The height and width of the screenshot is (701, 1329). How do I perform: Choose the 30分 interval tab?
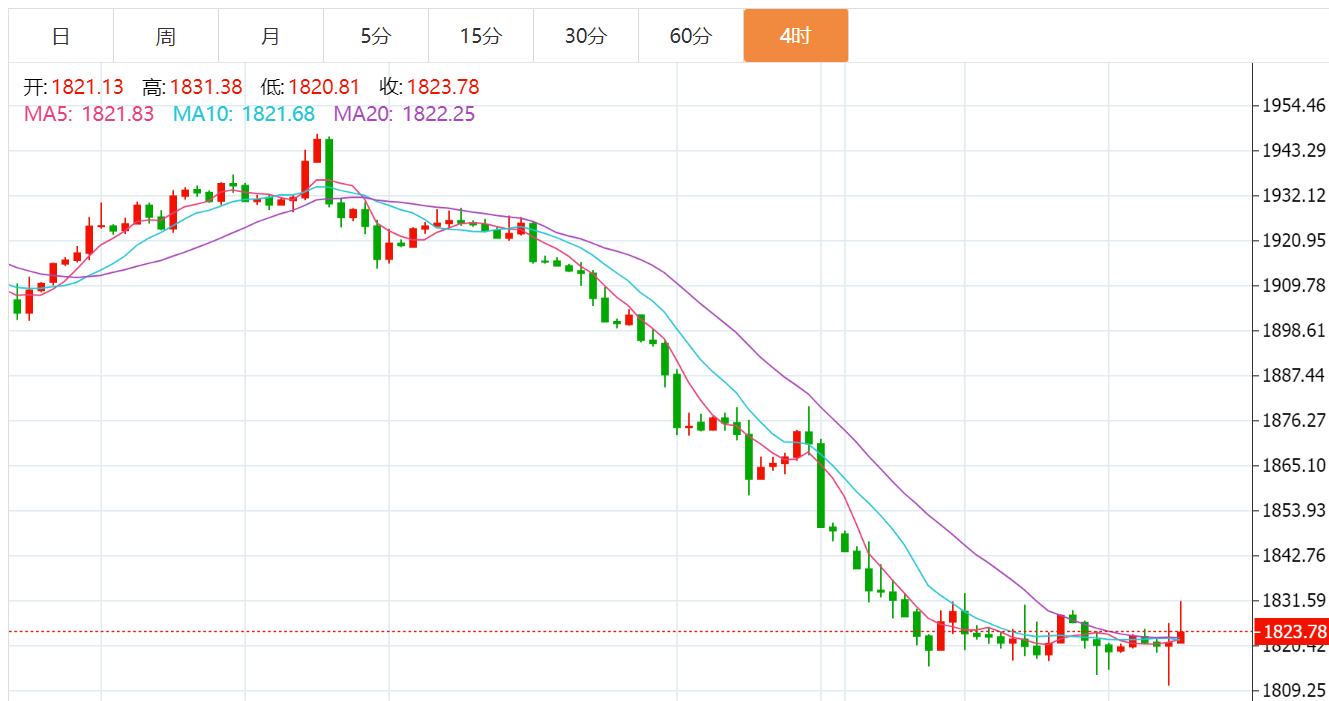tap(586, 36)
